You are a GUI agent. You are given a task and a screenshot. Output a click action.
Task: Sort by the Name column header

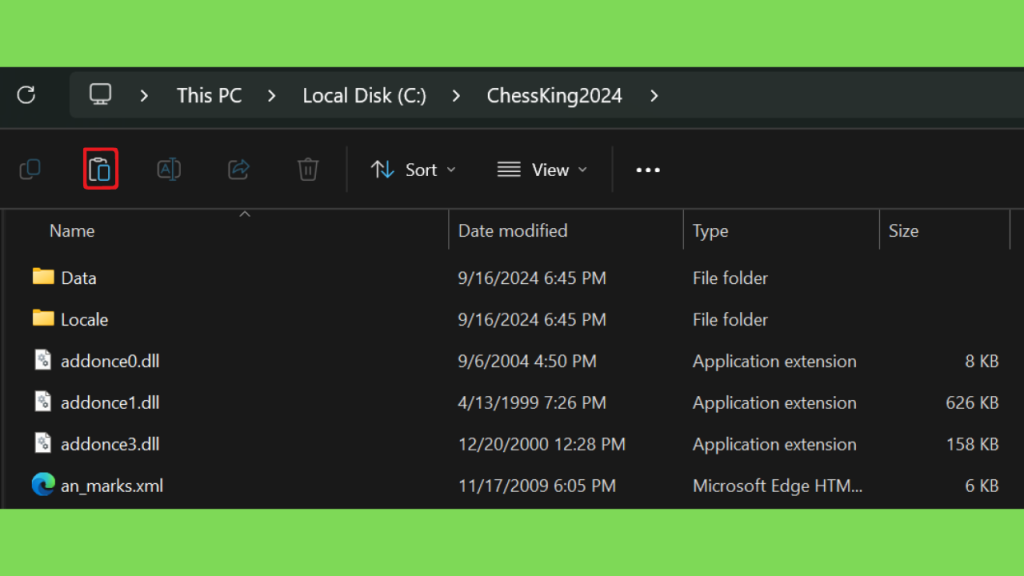[x=72, y=231]
